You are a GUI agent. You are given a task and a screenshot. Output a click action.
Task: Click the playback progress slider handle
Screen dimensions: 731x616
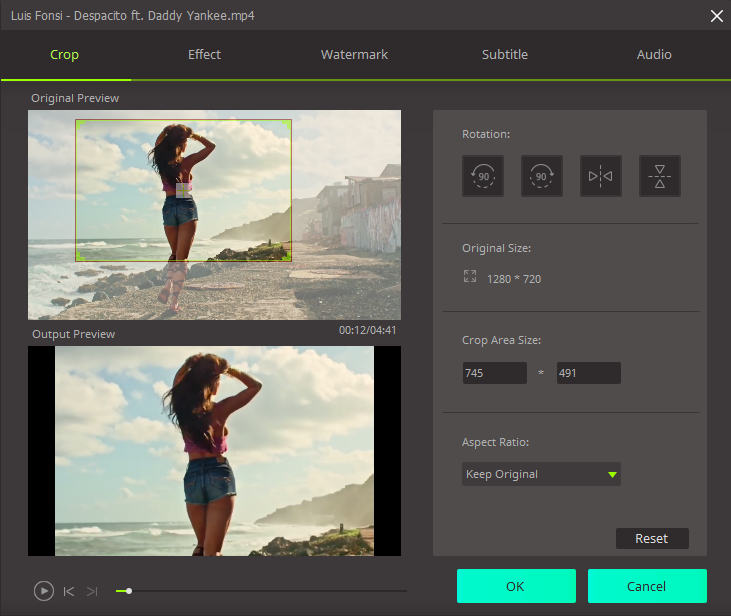click(x=129, y=591)
